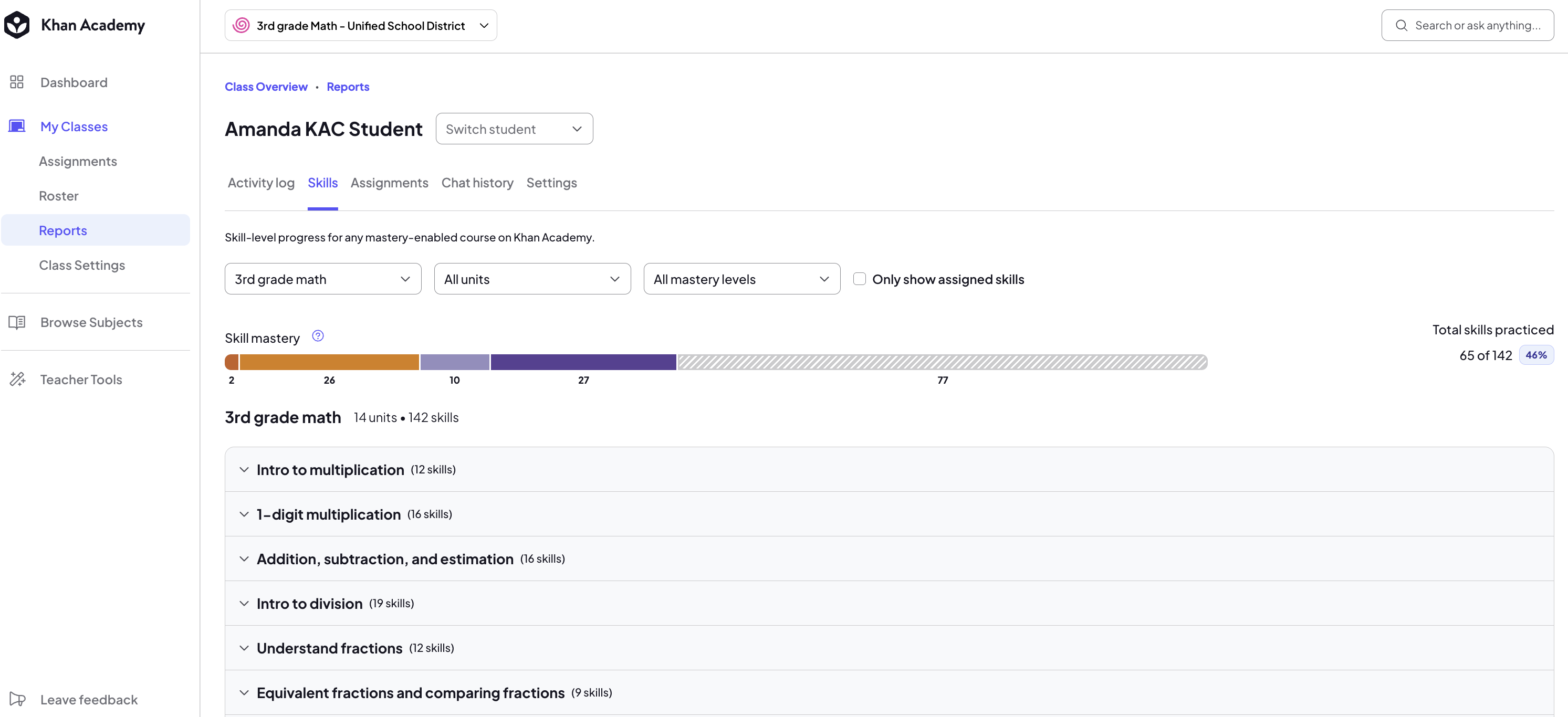This screenshot has width=1568, height=717.
Task: Open Class Settings in the sidebar
Action: click(82, 266)
